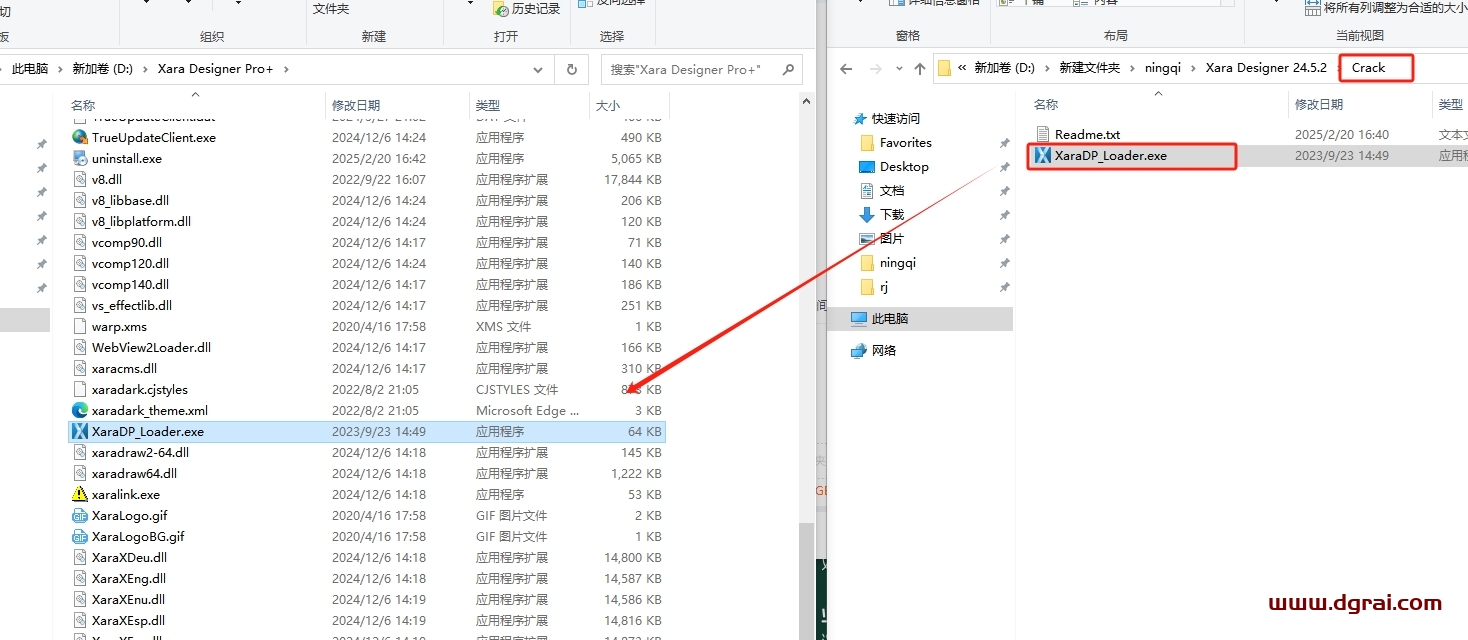1468x640 pixels.
Task: Click the TrueUpdateClient.exe globe icon
Action: [80, 137]
